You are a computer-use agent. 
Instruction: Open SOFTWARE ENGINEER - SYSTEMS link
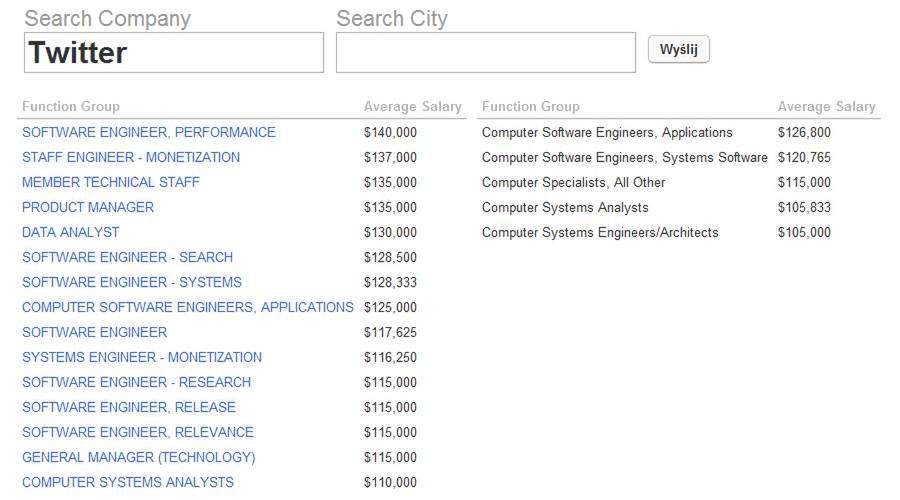tap(132, 282)
